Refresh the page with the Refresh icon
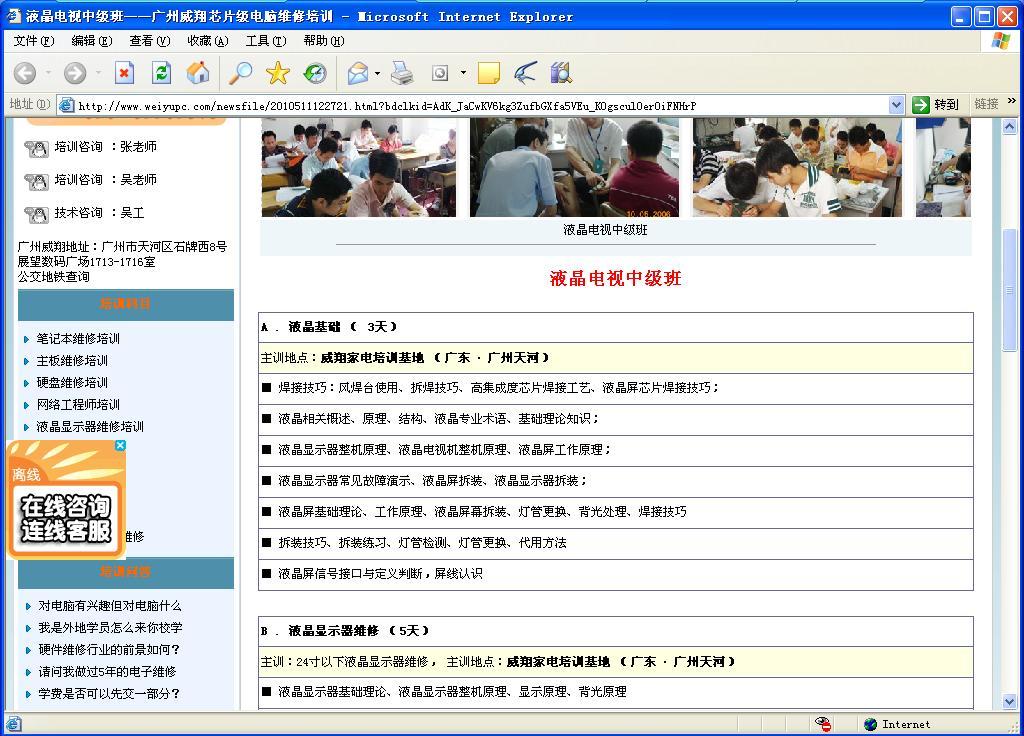Screen dimensions: 1024x736 coord(161,73)
